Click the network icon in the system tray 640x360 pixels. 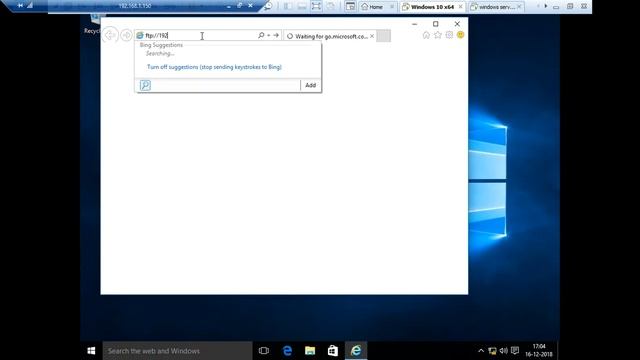point(492,351)
